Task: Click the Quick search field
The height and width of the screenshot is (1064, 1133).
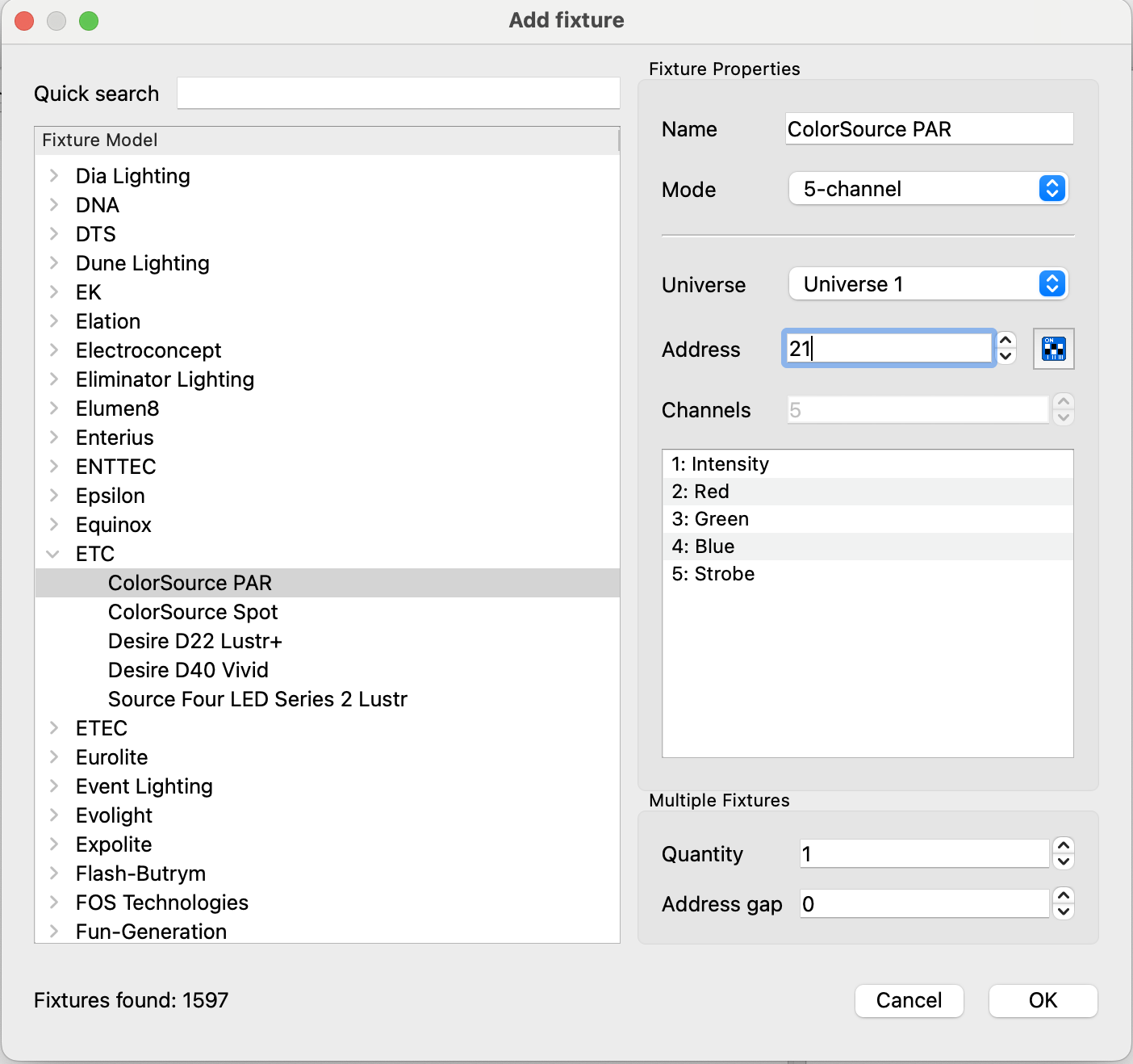Action: [x=398, y=94]
